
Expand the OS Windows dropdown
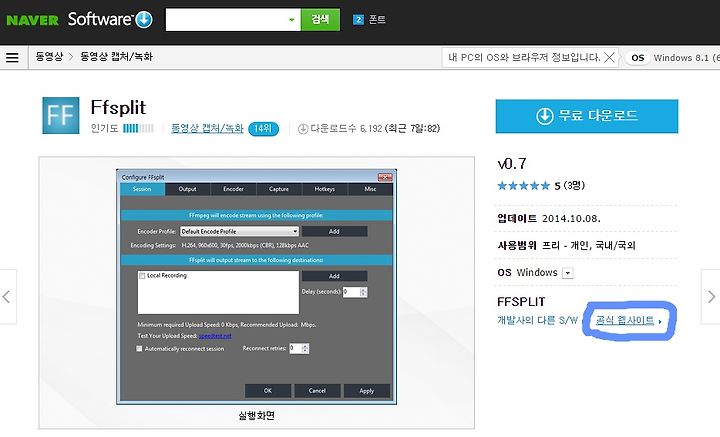point(568,273)
